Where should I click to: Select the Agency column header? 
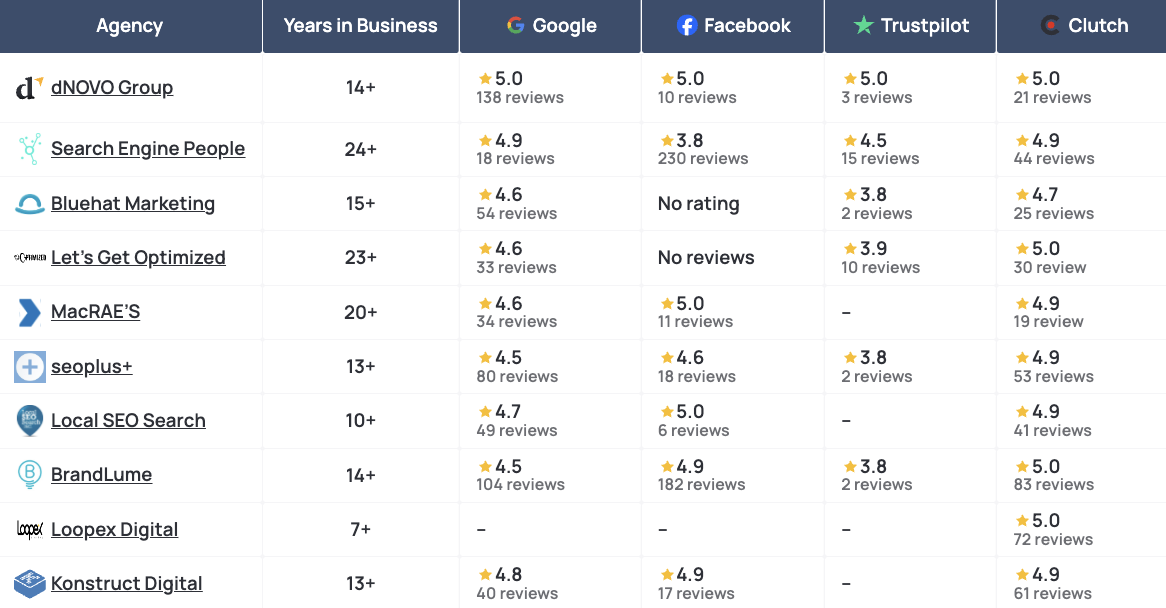(130, 26)
